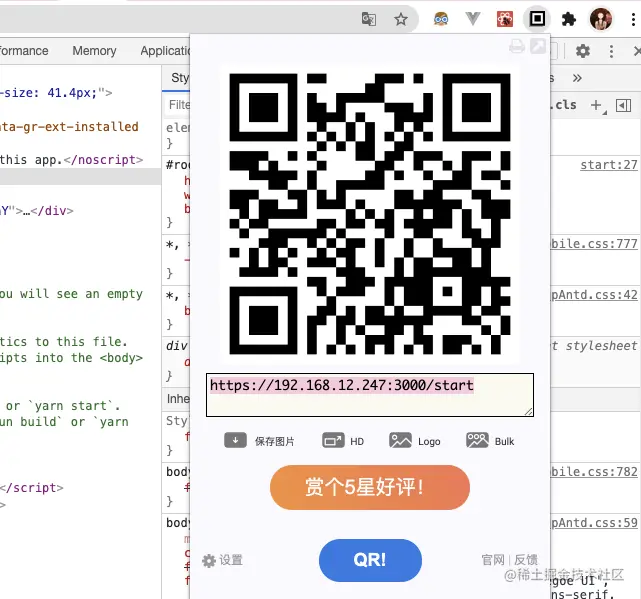The height and width of the screenshot is (599, 641).
Task: Open source link pAntd.css:42
Action: (594, 295)
